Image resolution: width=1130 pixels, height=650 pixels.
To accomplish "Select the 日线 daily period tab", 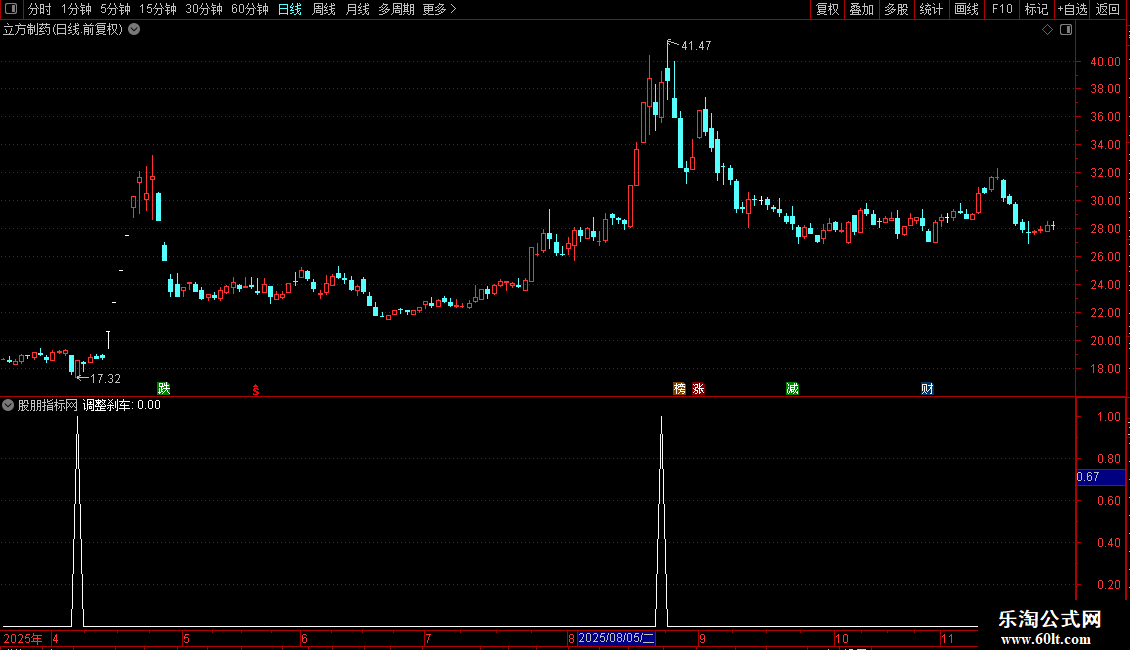I will tap(290, 9).
